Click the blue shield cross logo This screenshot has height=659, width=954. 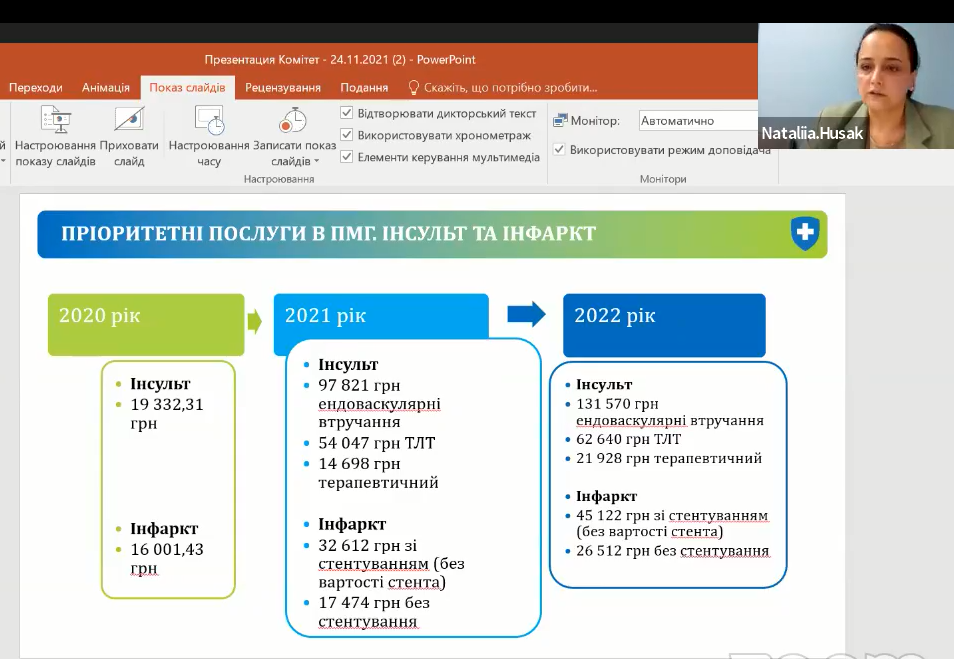click(804, 234)
